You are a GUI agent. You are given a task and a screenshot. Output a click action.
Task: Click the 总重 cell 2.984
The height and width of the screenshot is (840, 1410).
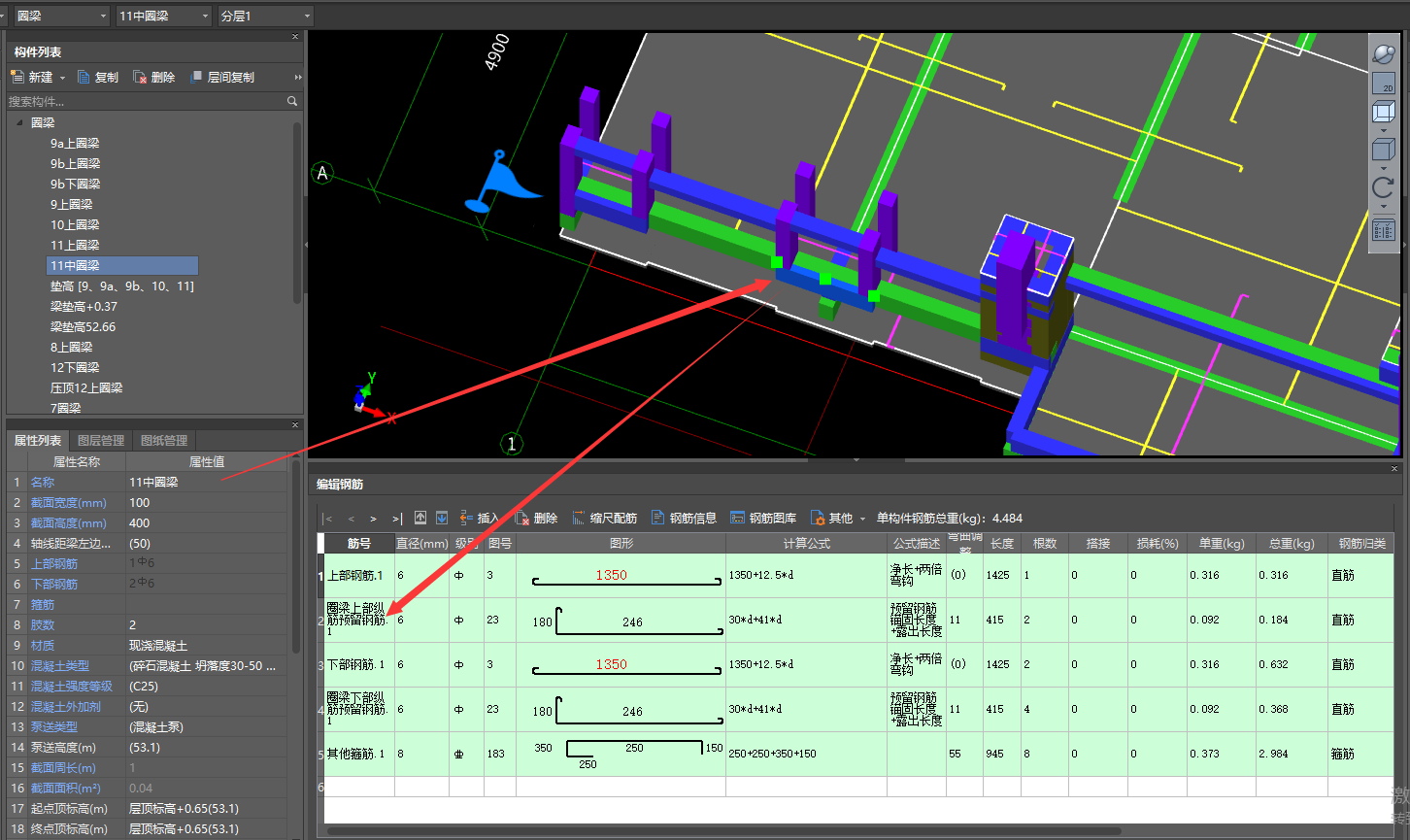[1292, 755]
